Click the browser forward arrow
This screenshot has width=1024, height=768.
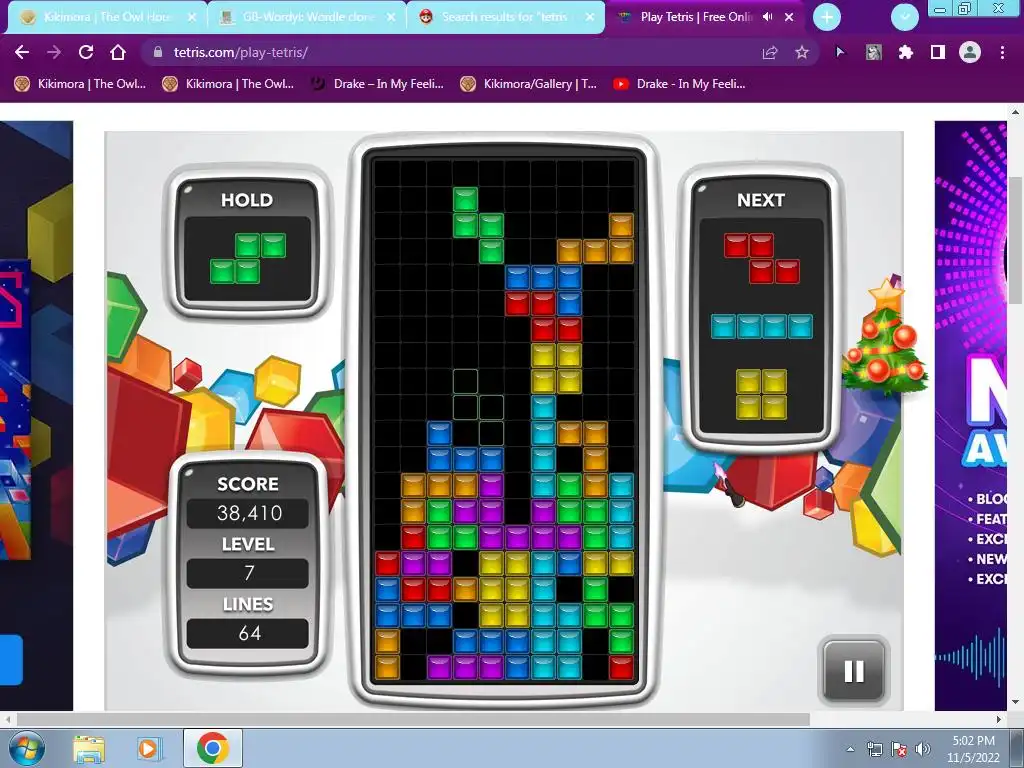[x=54, y=52]
